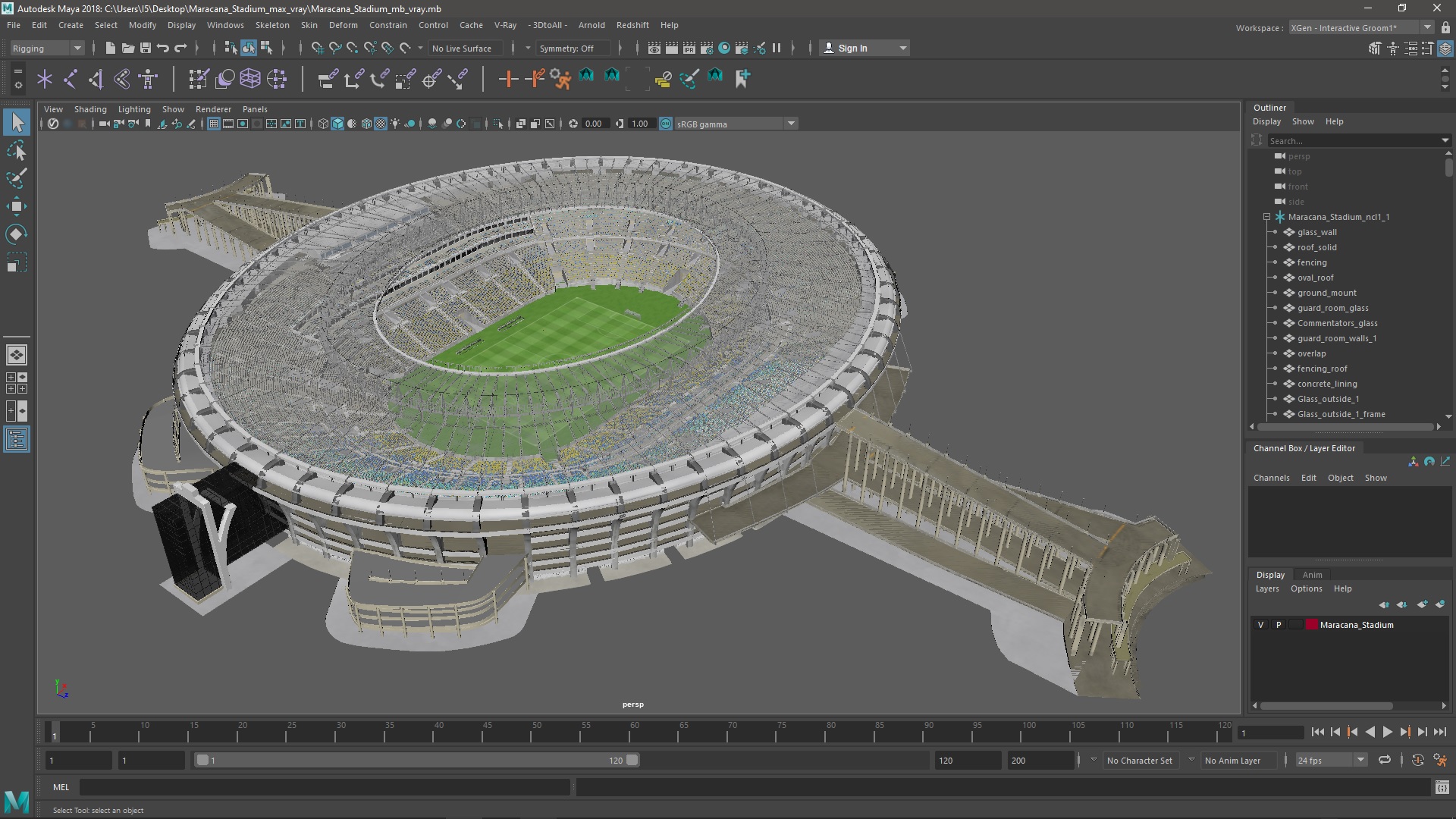1456x819 pixels.
Task: Click the Create Joints shelf icon
Action: point(71,78)
